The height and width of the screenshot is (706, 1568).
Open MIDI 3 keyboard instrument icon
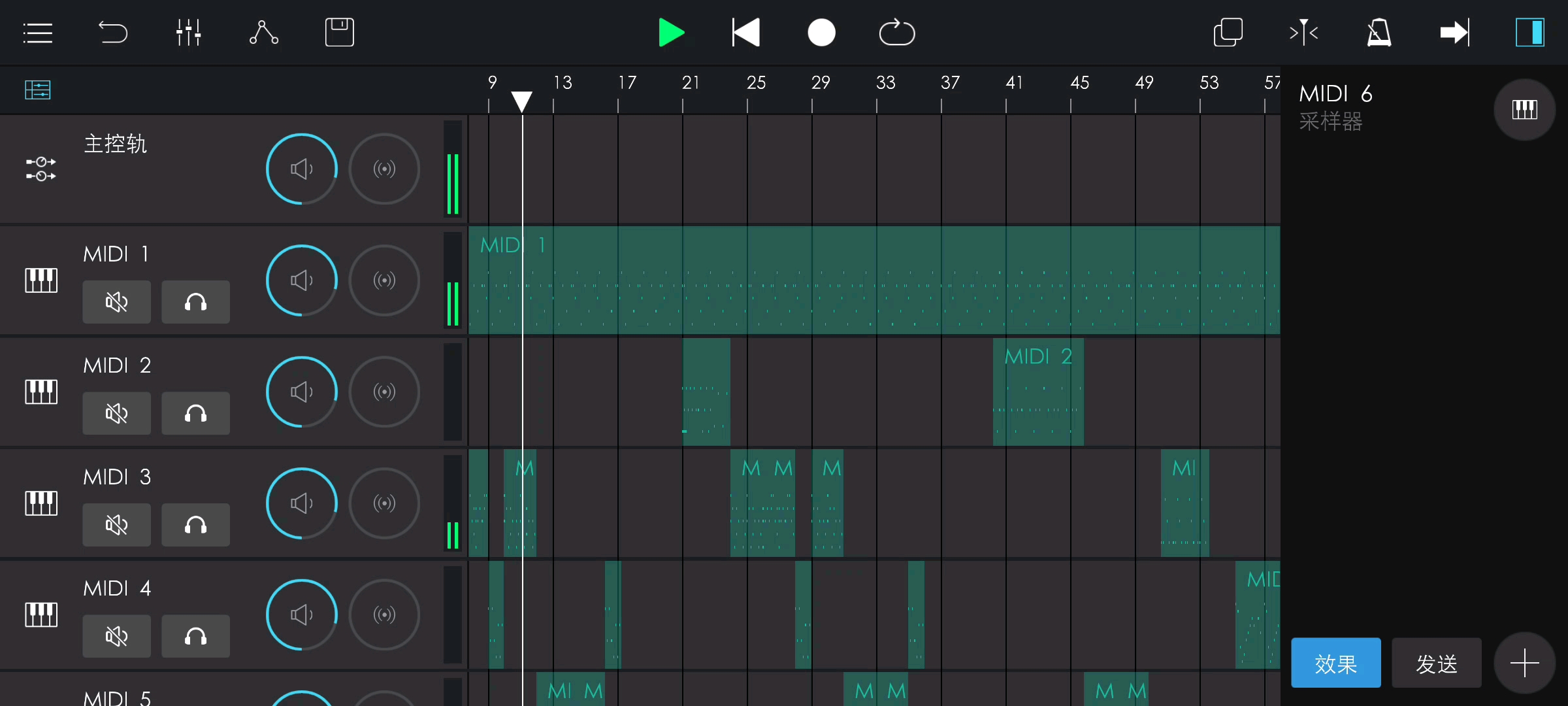click(x=41, y=503)
